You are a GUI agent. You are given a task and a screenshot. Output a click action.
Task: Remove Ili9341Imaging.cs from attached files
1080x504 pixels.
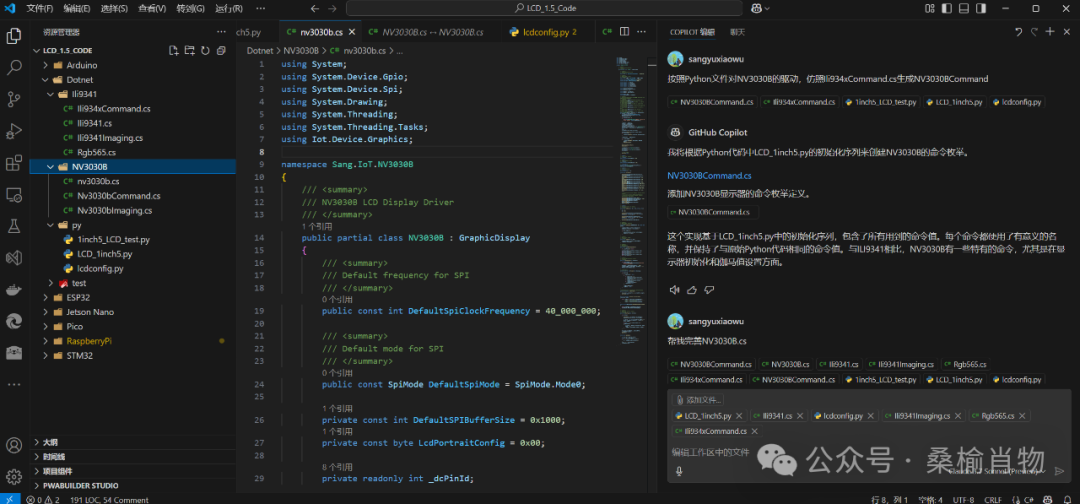tap(958, 416)
